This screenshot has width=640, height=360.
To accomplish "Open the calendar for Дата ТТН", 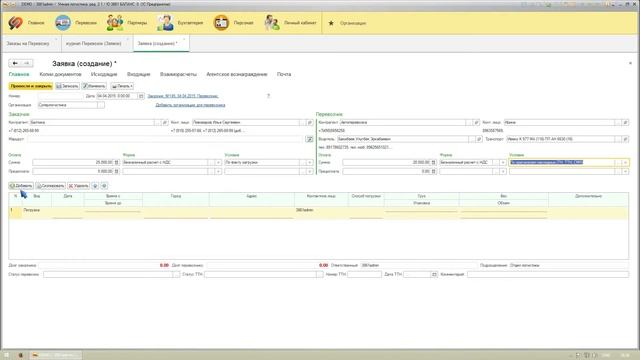I will (x=434, y=275).
